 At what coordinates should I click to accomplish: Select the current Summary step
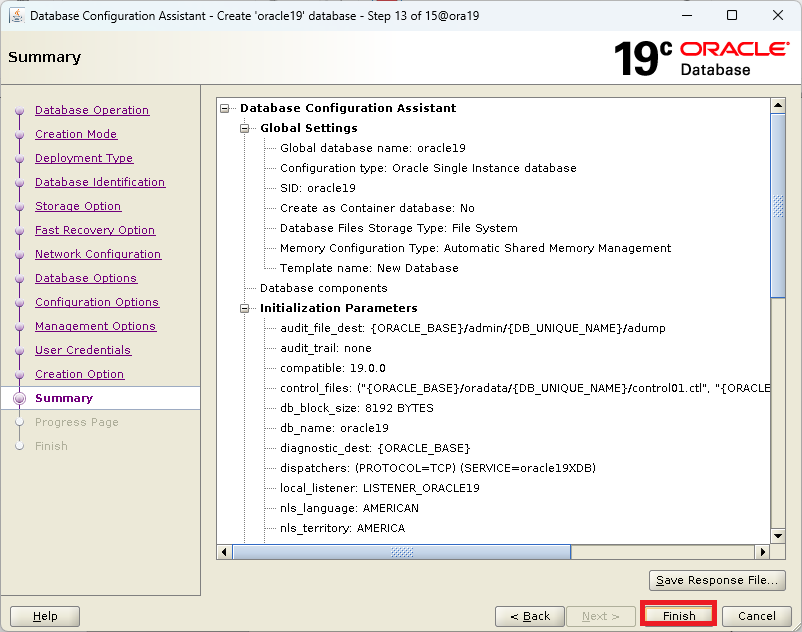64,398
